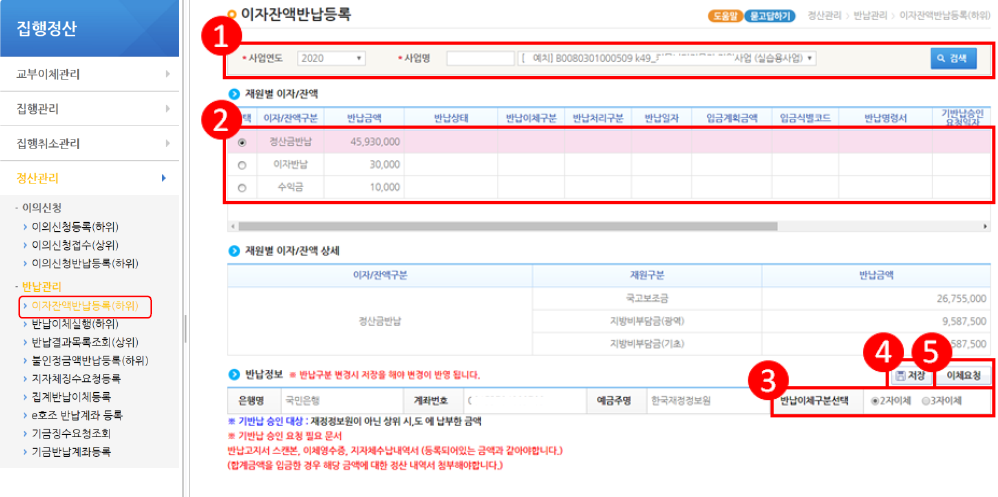Click the 재원별 이자/잔액 section arrow icon

234,94
